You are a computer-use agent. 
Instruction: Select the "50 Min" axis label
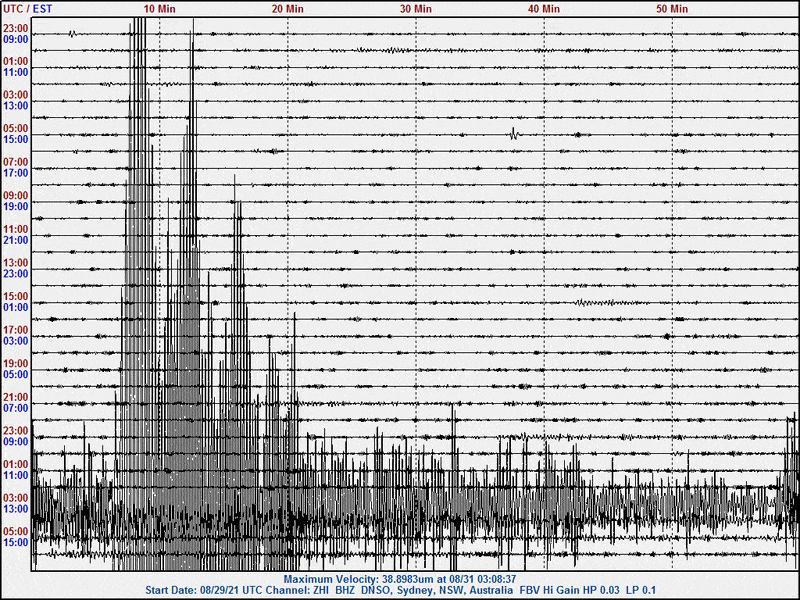tap(671, 9)
